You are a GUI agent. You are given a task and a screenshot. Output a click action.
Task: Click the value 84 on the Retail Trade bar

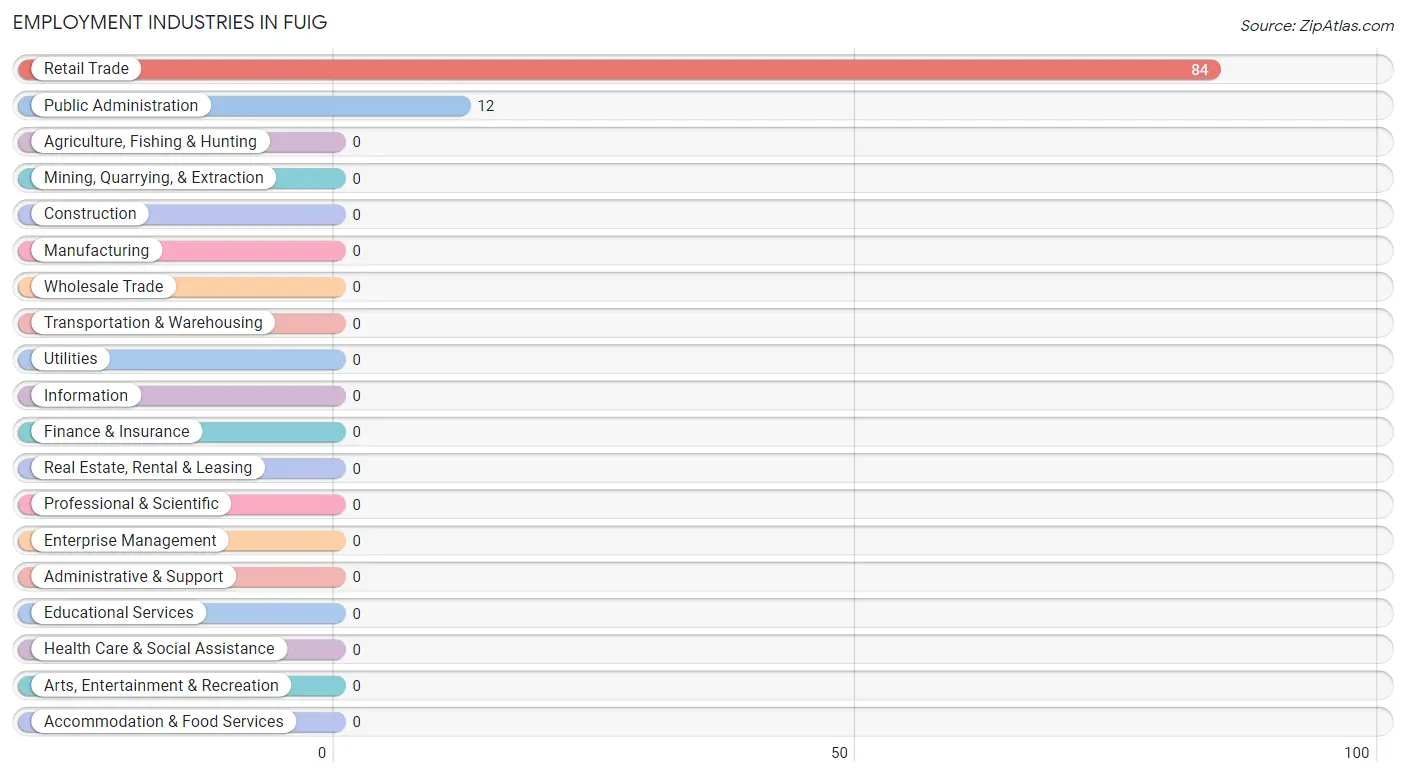pos(1199,69)
